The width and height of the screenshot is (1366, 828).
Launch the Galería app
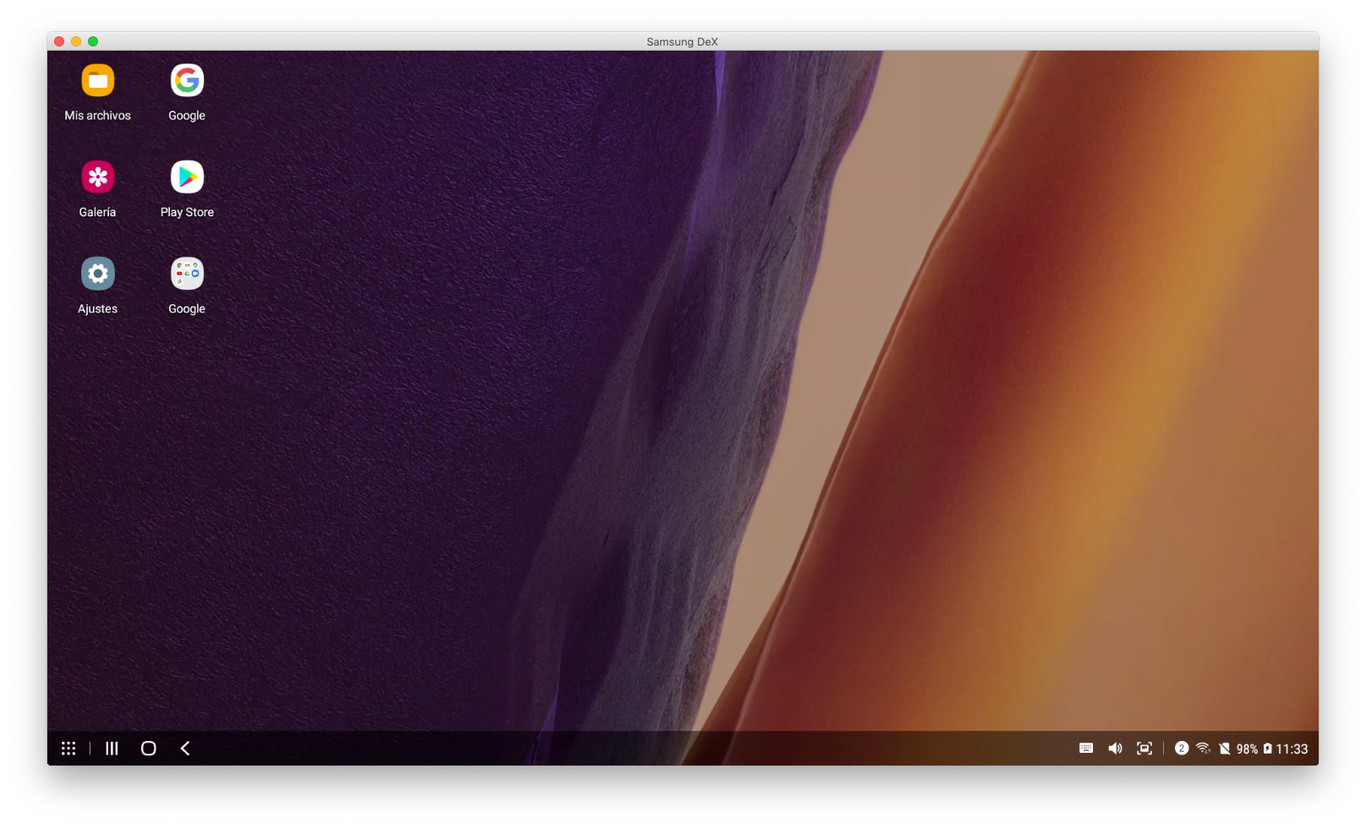click(97, 178)
